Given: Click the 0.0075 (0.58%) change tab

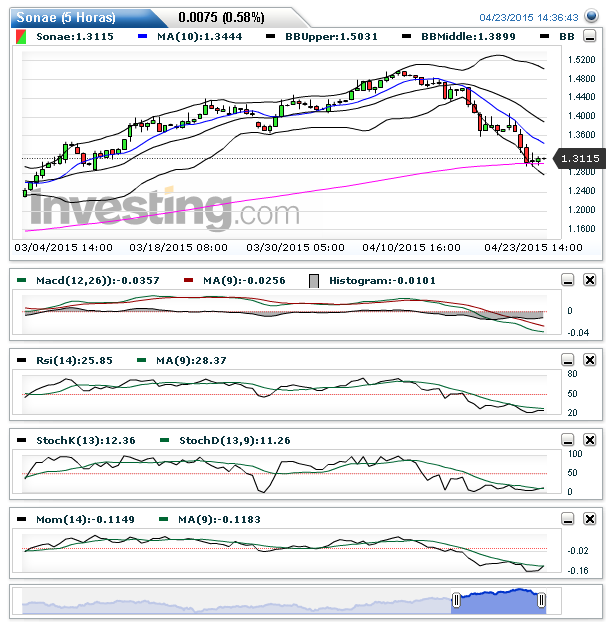Looking at the screenshot, I should point(221,18).
